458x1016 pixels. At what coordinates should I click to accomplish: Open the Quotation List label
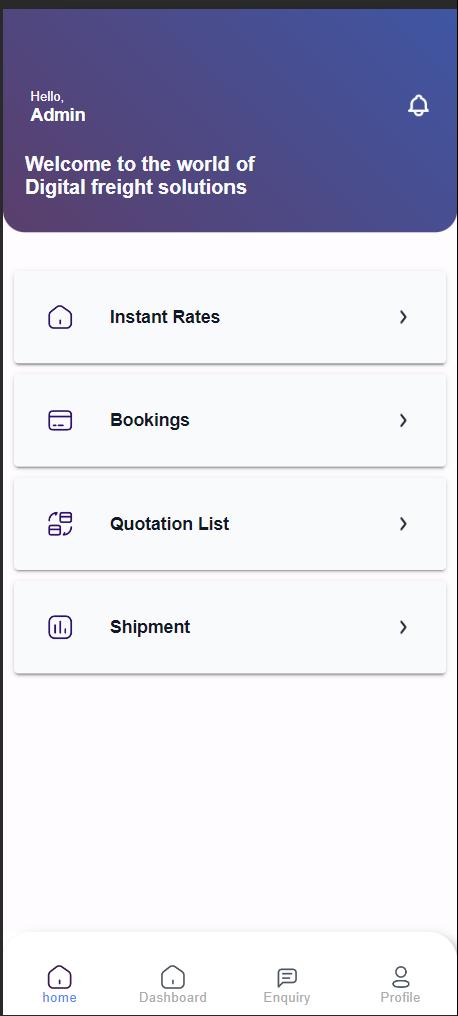click(x=169, y=524)
